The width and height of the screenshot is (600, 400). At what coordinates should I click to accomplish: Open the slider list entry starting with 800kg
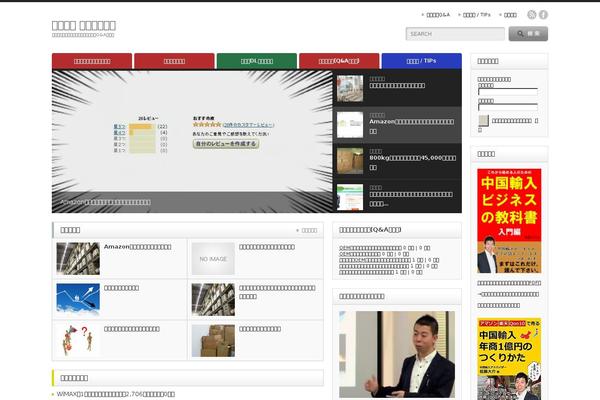(398, 161)
